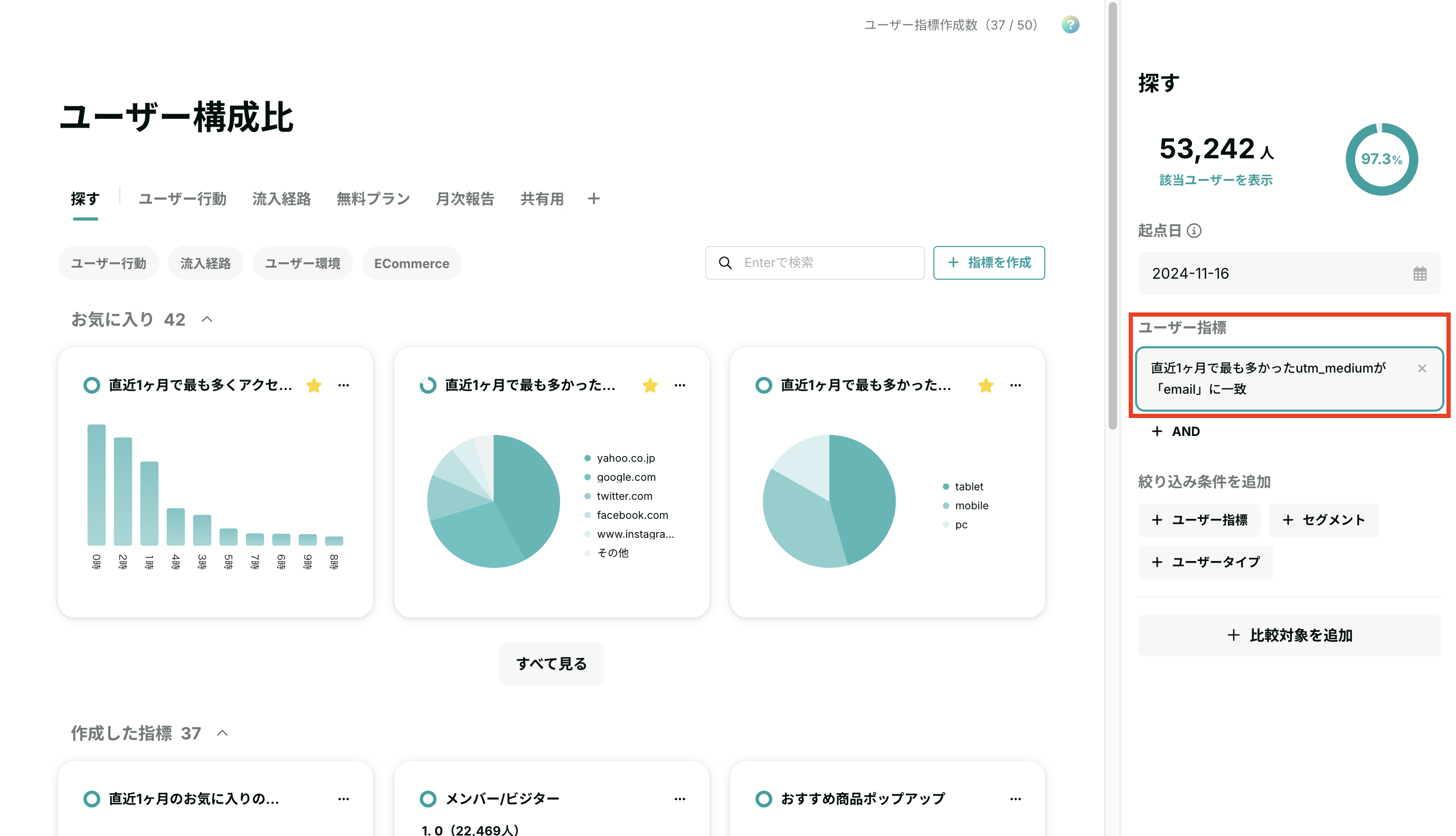Open more menu on メンバー/ビジター card
The image size is (1456, 836).
tap(679, 799)
